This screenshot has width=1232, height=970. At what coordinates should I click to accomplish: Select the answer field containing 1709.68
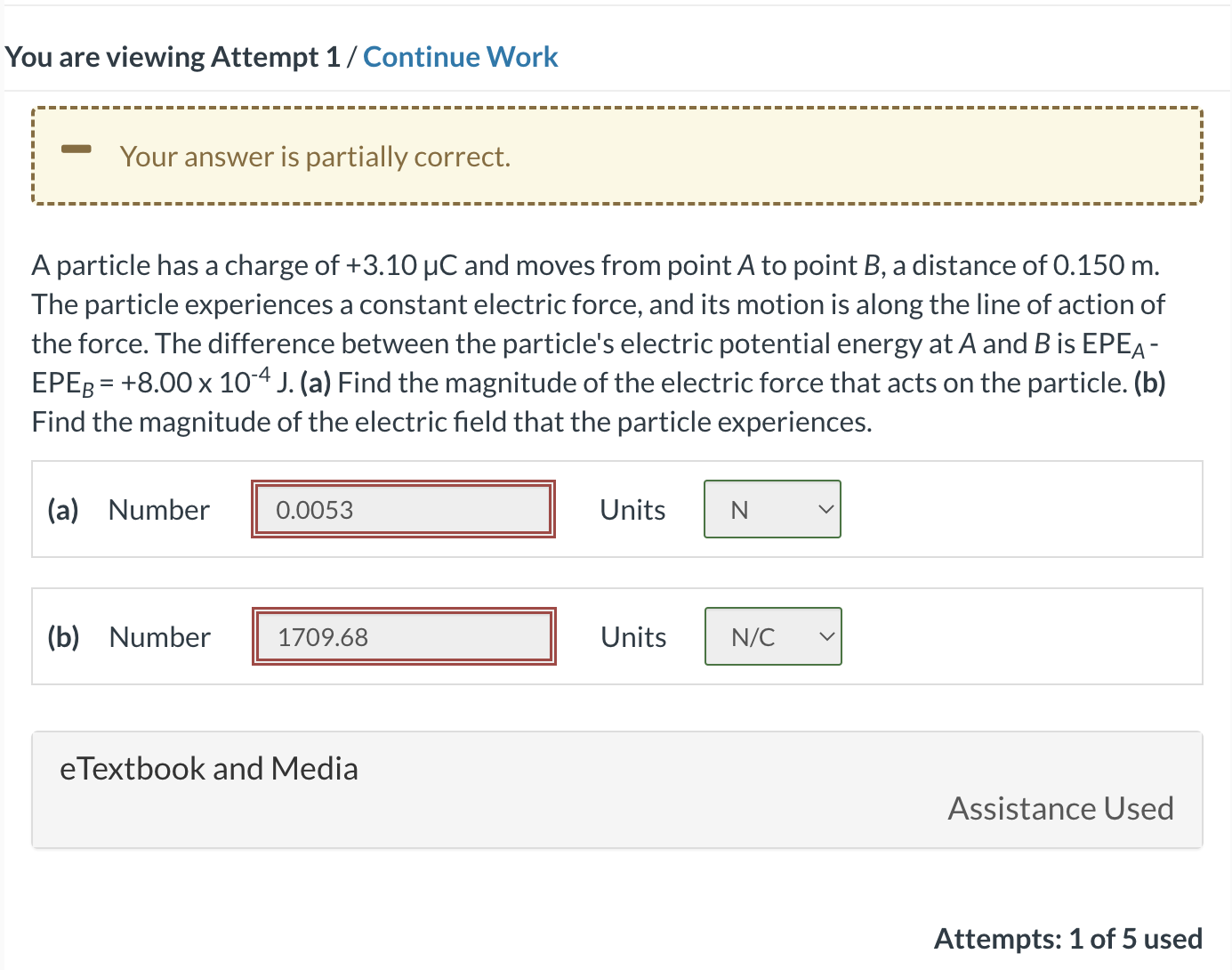[404, 636]
